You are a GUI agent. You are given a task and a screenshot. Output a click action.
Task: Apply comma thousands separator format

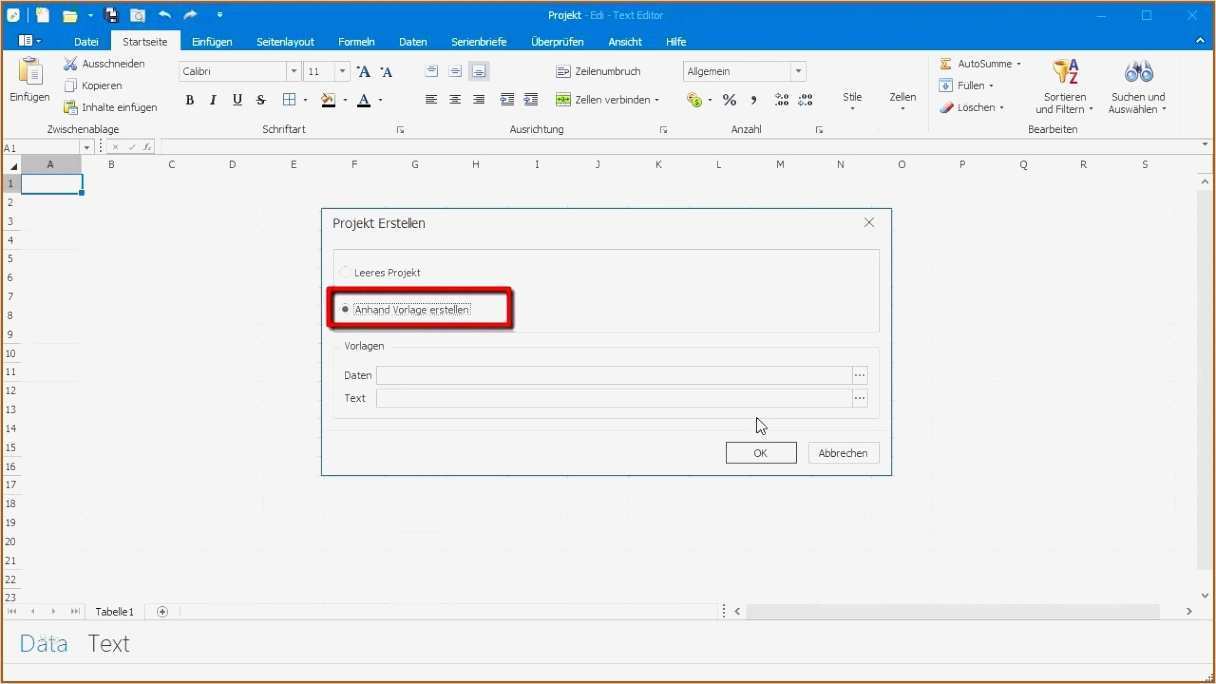753,100
